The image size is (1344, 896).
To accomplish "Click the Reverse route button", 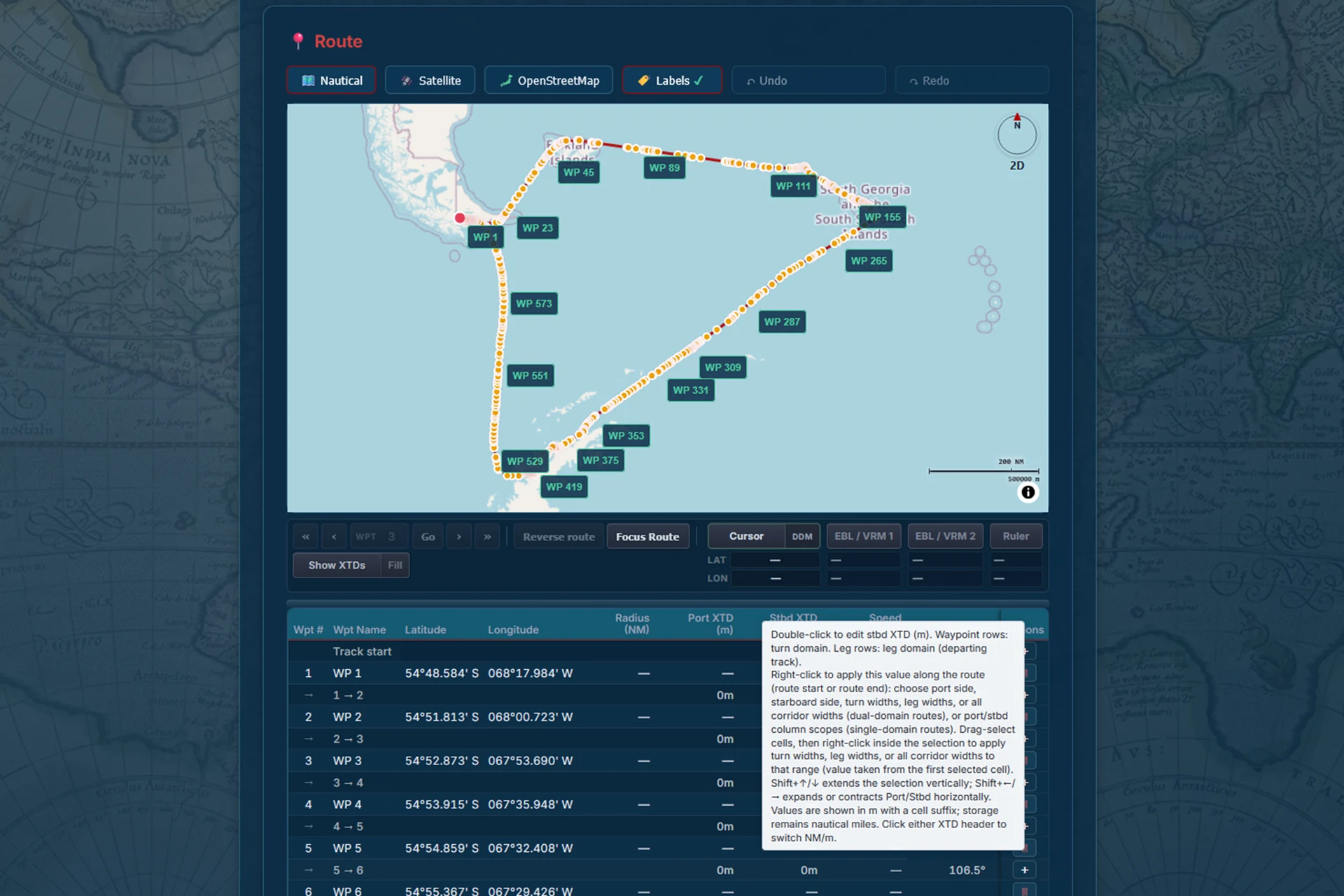I will [559, 537].
